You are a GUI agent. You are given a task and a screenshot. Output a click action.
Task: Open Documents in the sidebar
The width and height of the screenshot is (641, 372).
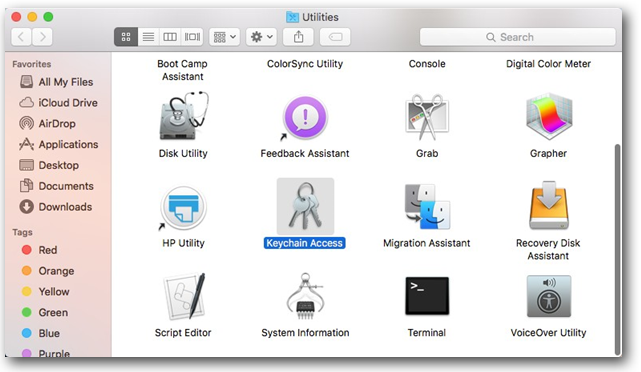[x=57, y=186]
